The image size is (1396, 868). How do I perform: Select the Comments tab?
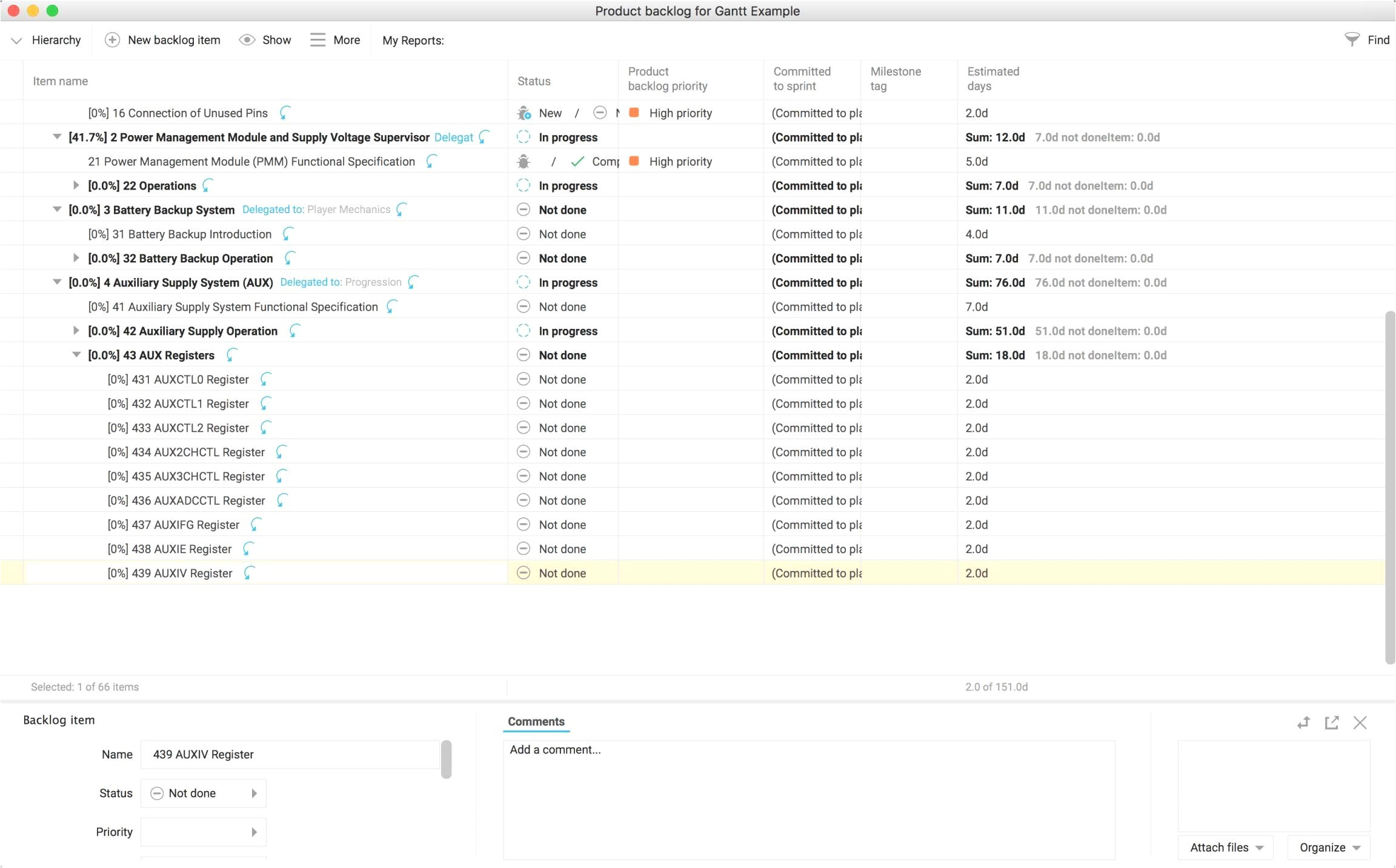click(x=536, y=721)
